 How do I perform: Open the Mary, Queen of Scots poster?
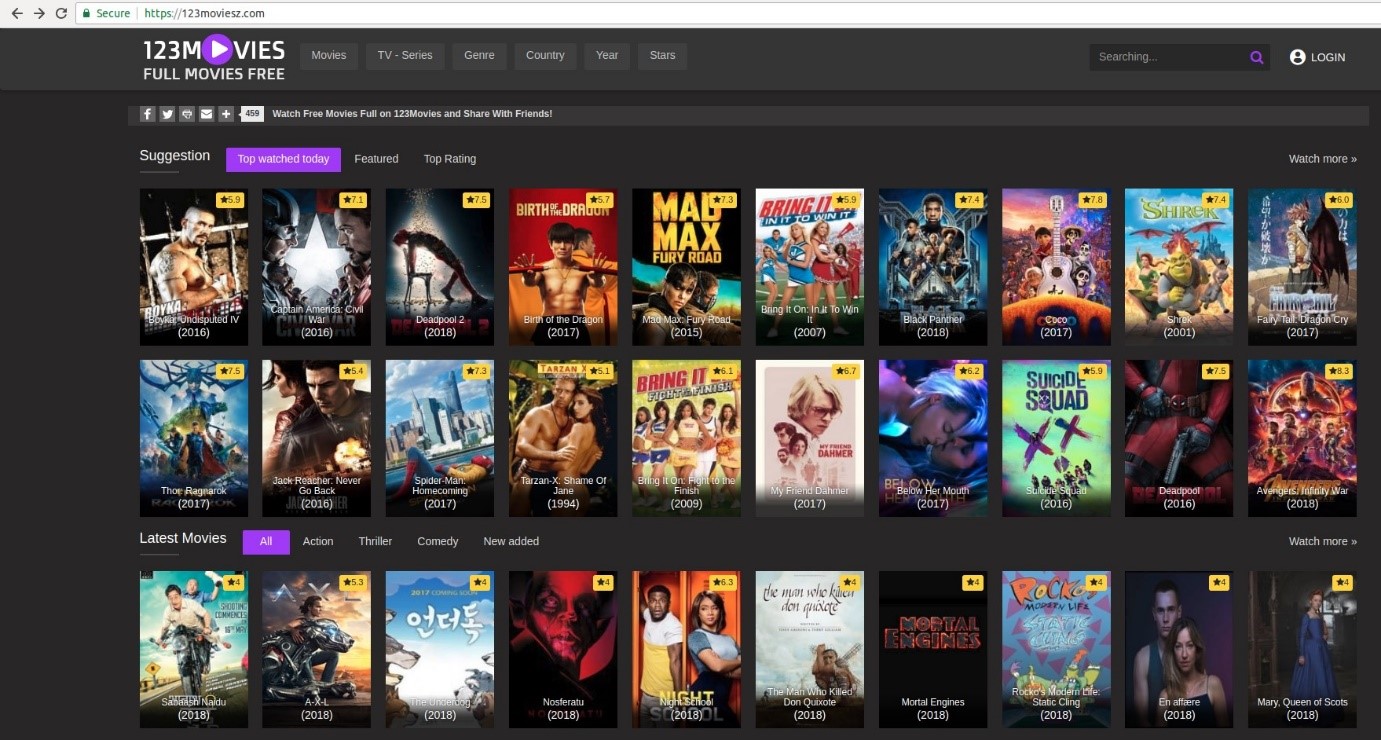click(1302, 649)
